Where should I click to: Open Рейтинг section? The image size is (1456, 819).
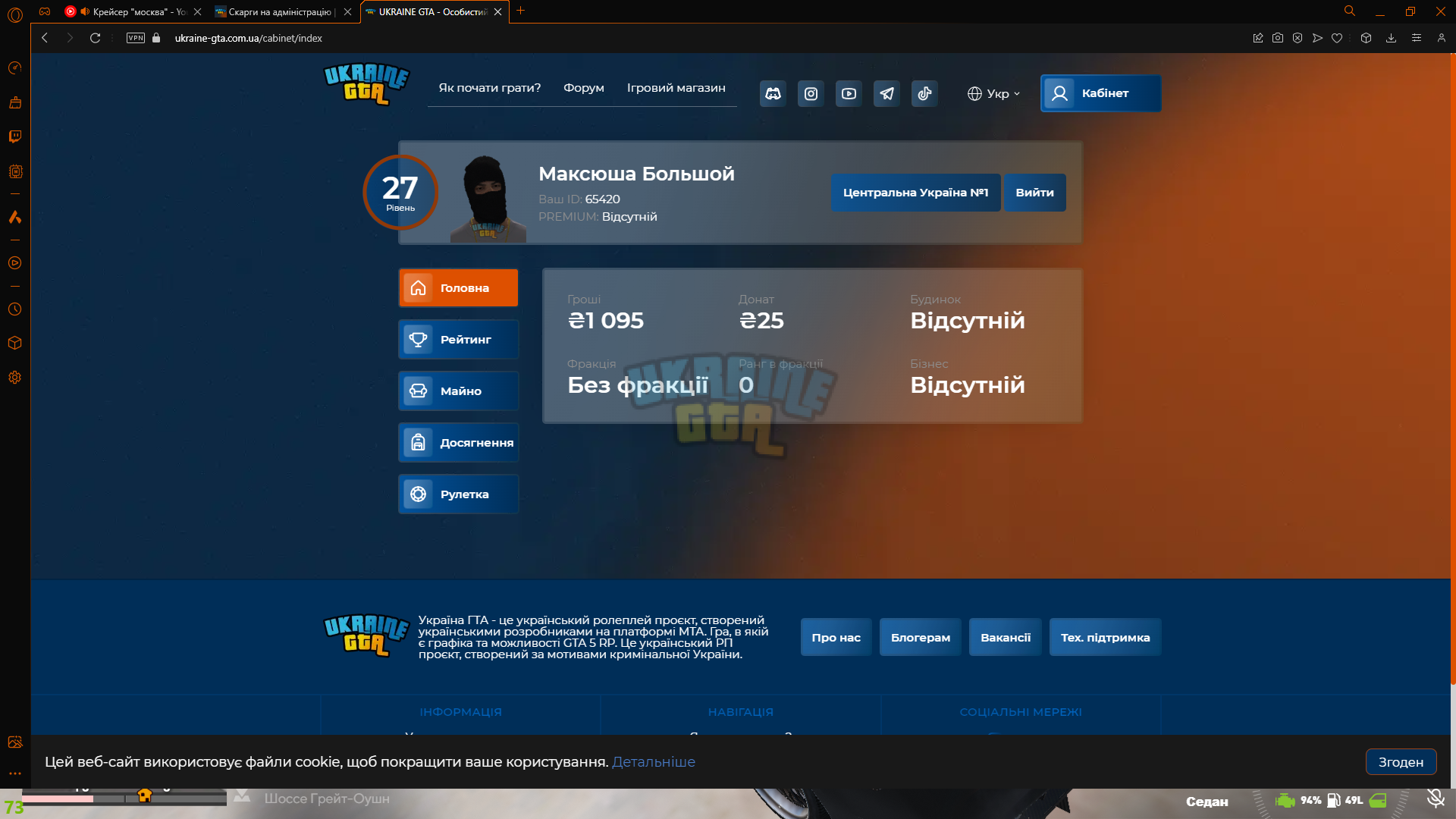(x=459, y=340)
